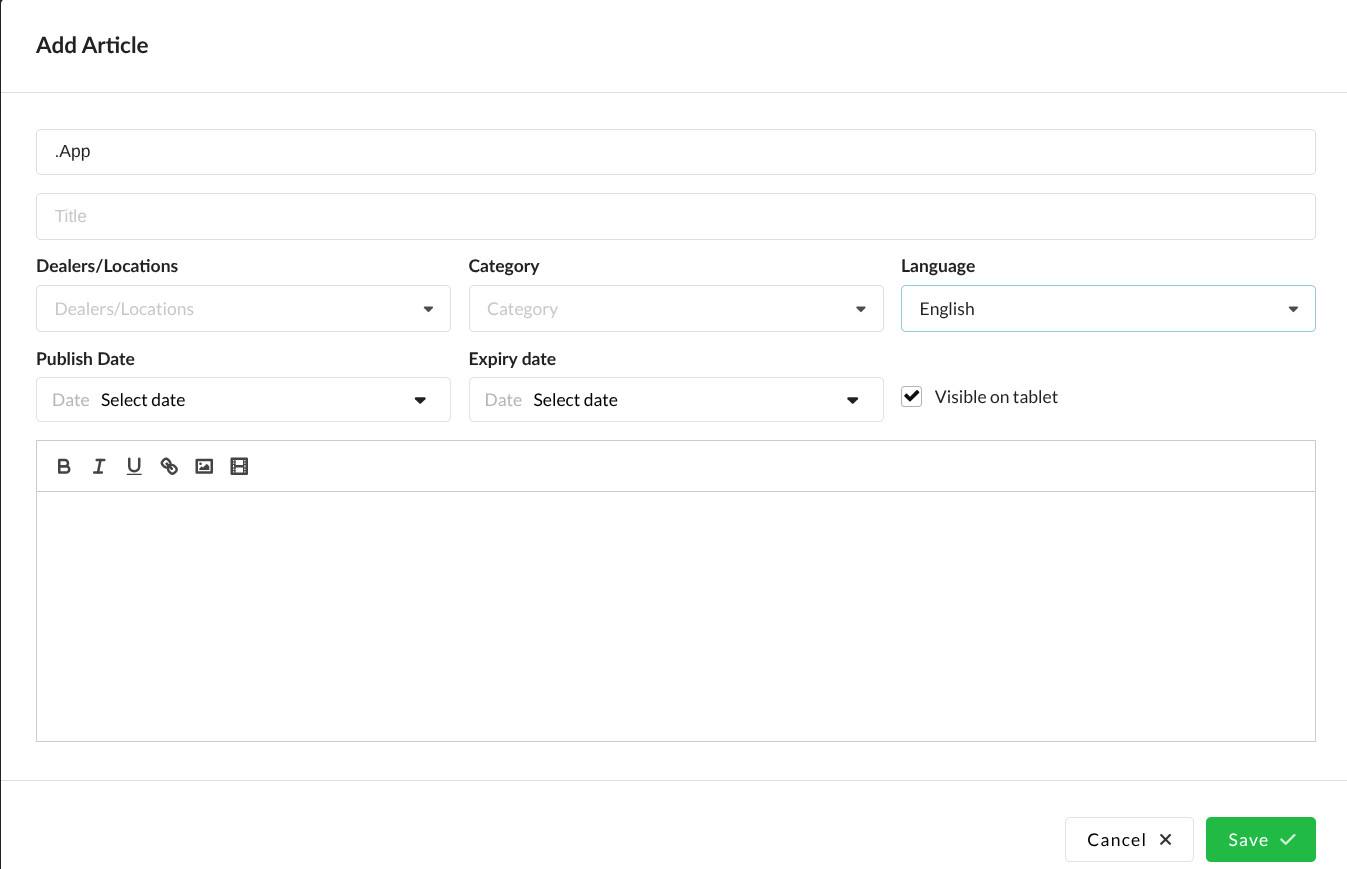Insert an image with the picture icon
The height and width of the screenshot is (869, 1347).
[204, 466]
